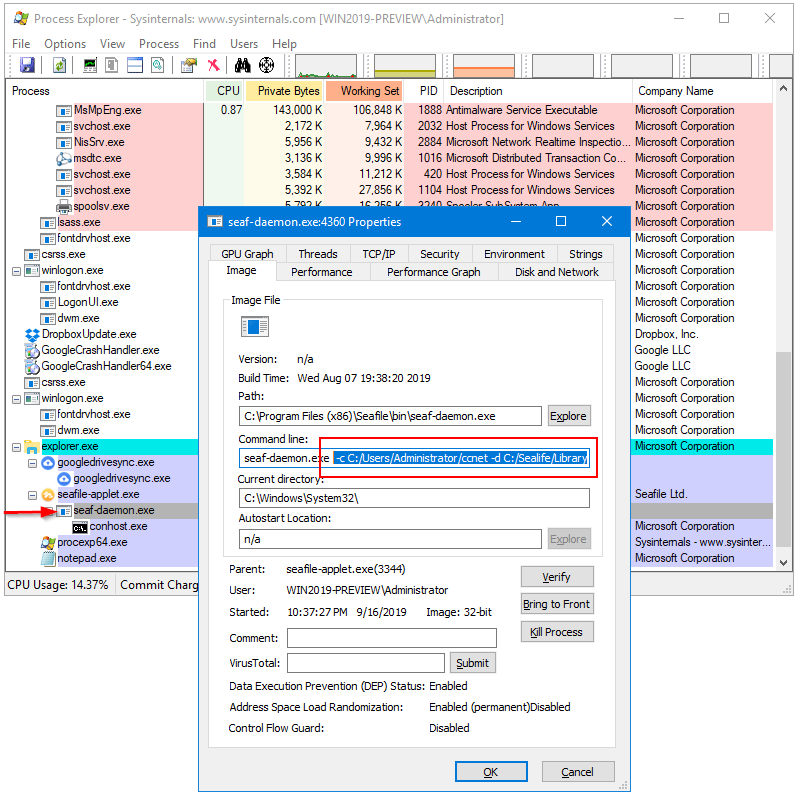Image resolution: width=796 pixels, height=794 pixels.
Task: Switch to the GPU Graph tab
Action: pyautogui.click(x=247, y=254)
